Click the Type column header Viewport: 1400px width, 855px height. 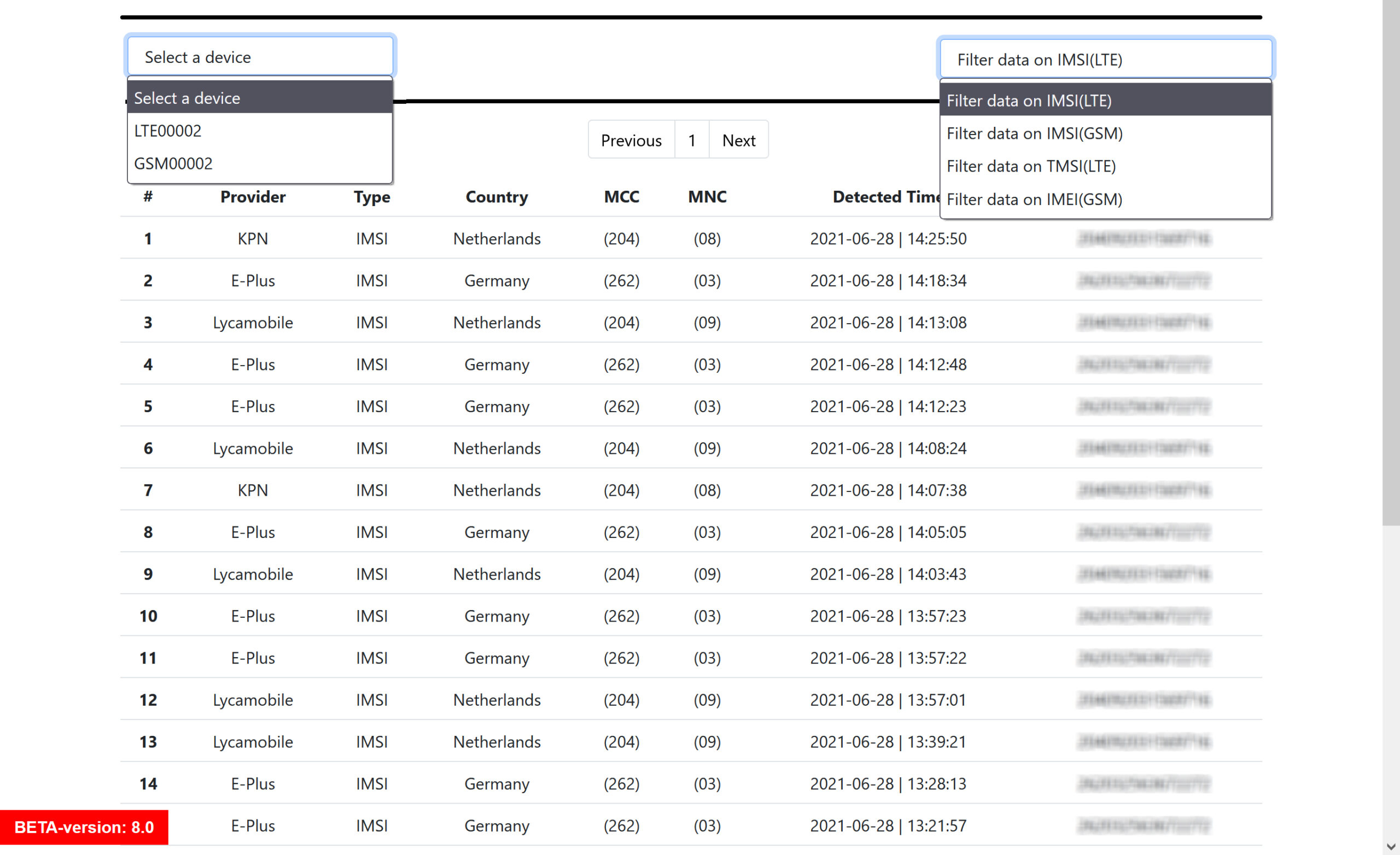click(x=372, y=197)
